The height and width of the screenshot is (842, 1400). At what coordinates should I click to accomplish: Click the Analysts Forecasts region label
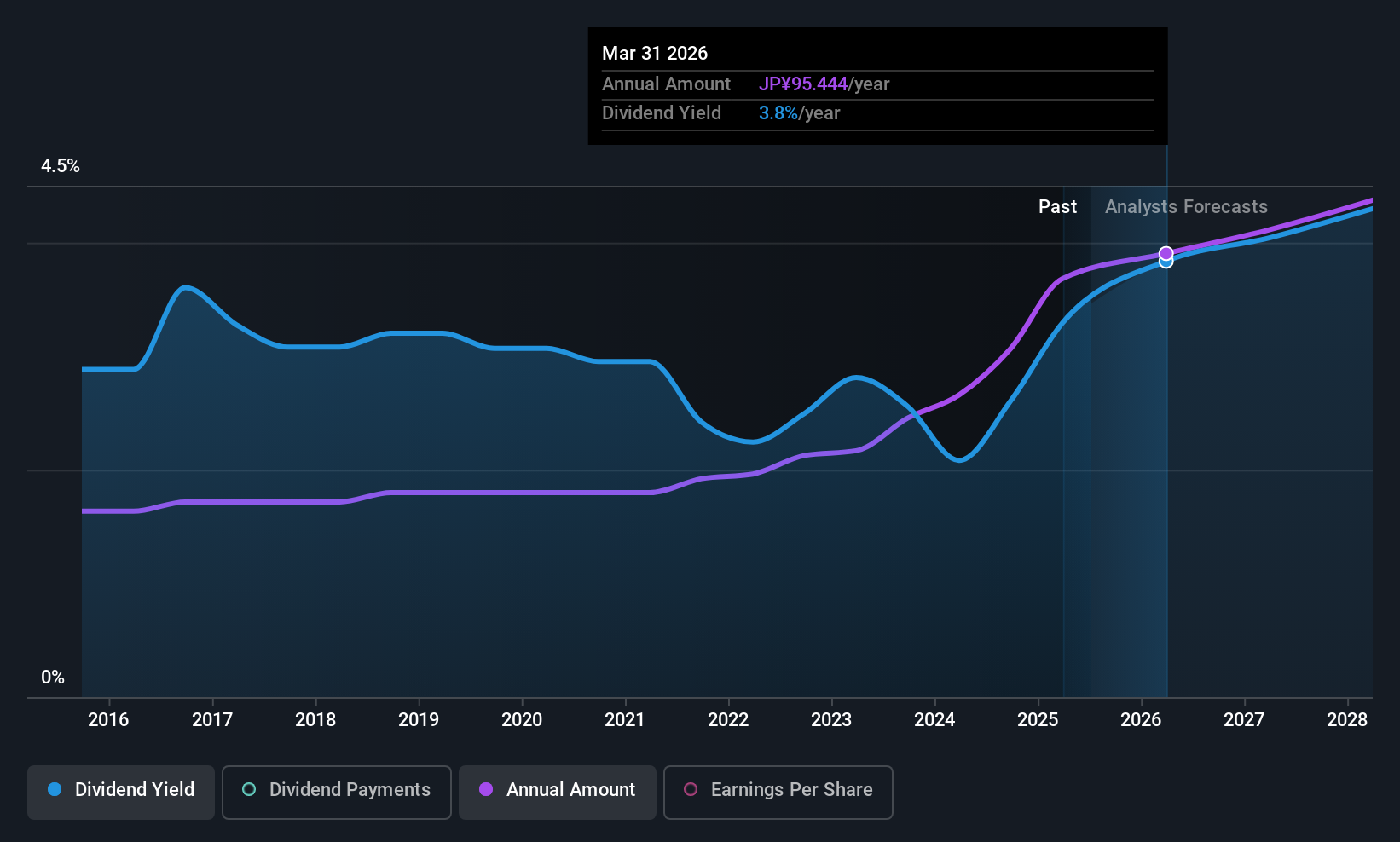[1186, 207]
